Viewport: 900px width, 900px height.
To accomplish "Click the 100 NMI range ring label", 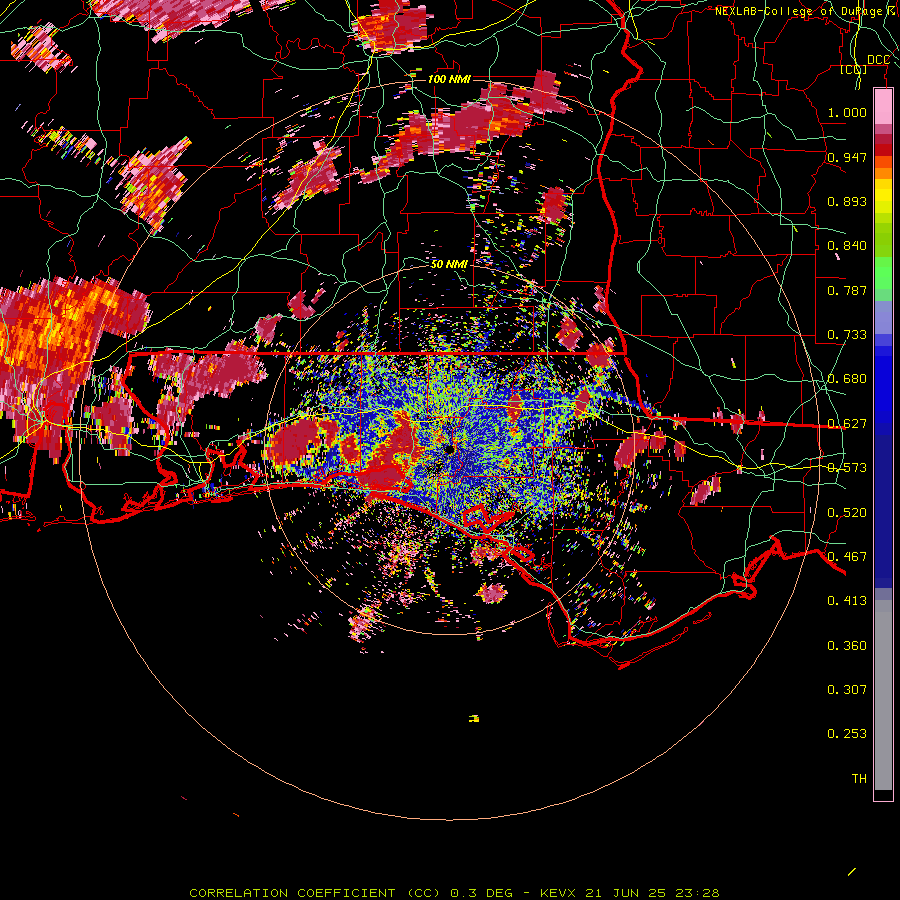I will (x=449, y=79).
